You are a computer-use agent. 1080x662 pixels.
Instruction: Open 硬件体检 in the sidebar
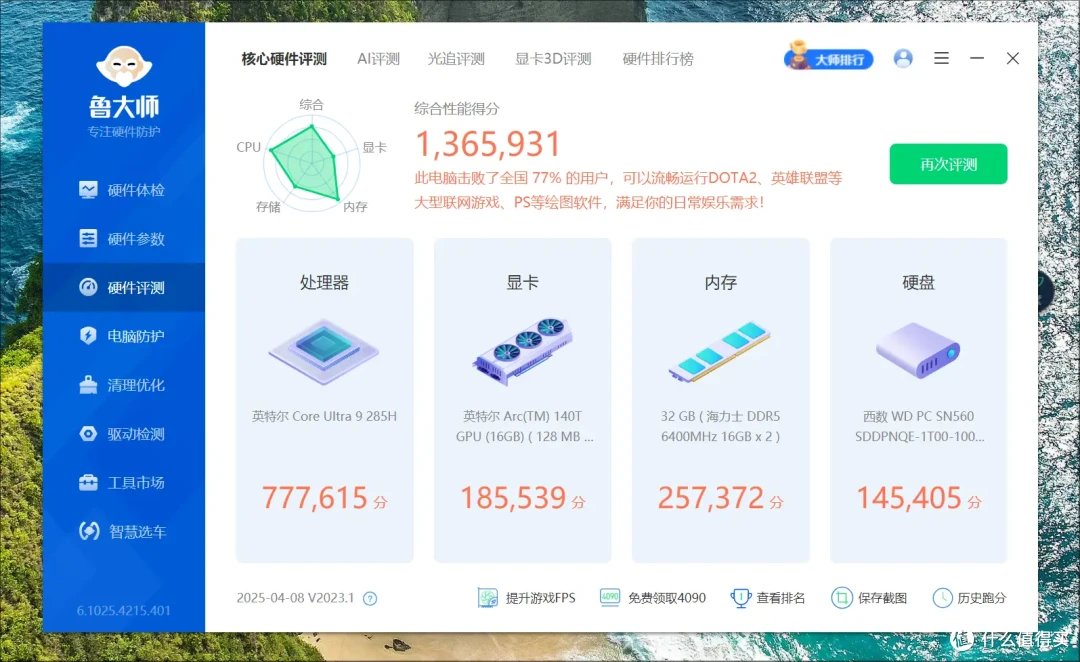[123, 190]
